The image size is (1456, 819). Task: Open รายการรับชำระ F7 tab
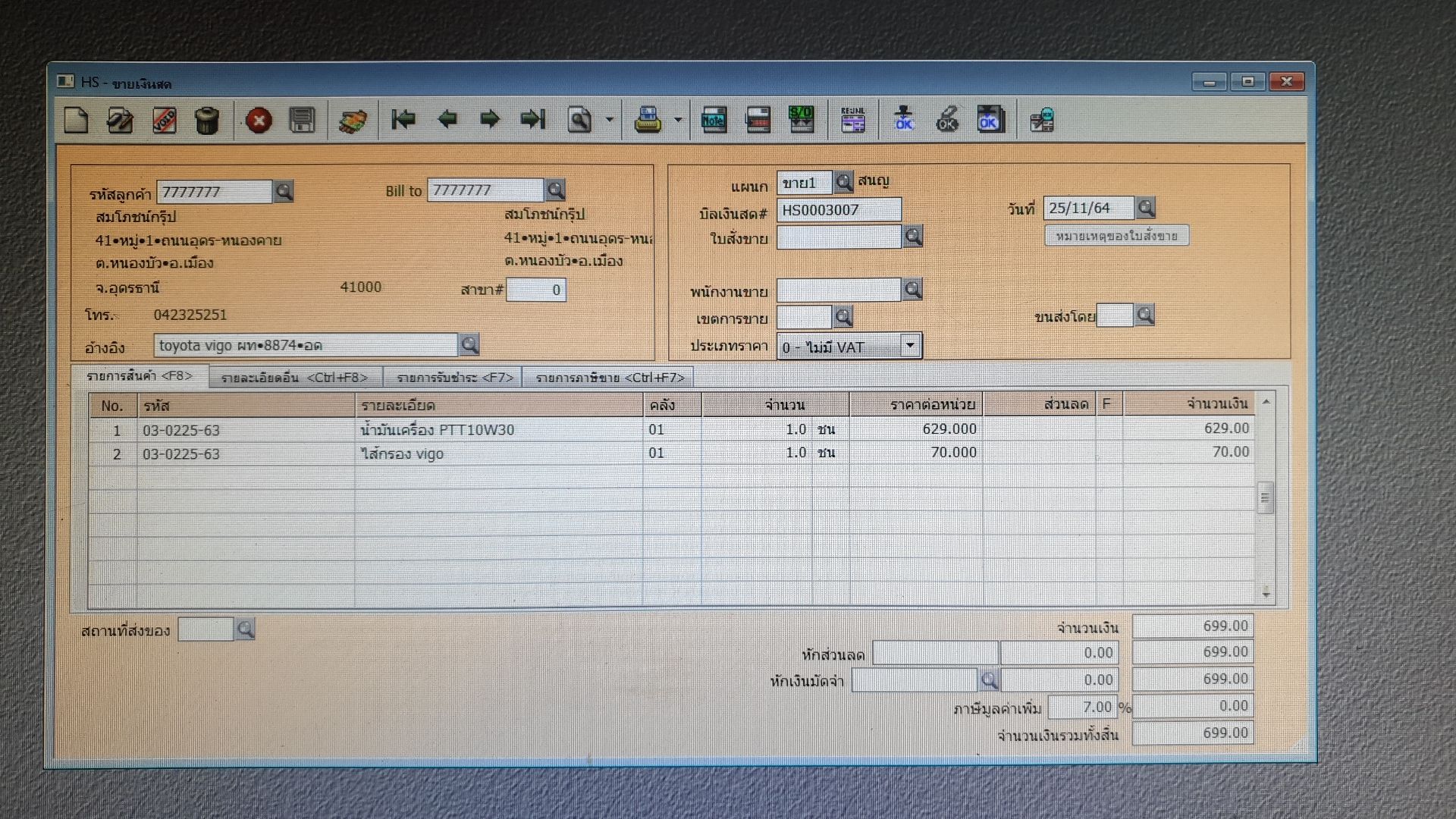[455, 378]
